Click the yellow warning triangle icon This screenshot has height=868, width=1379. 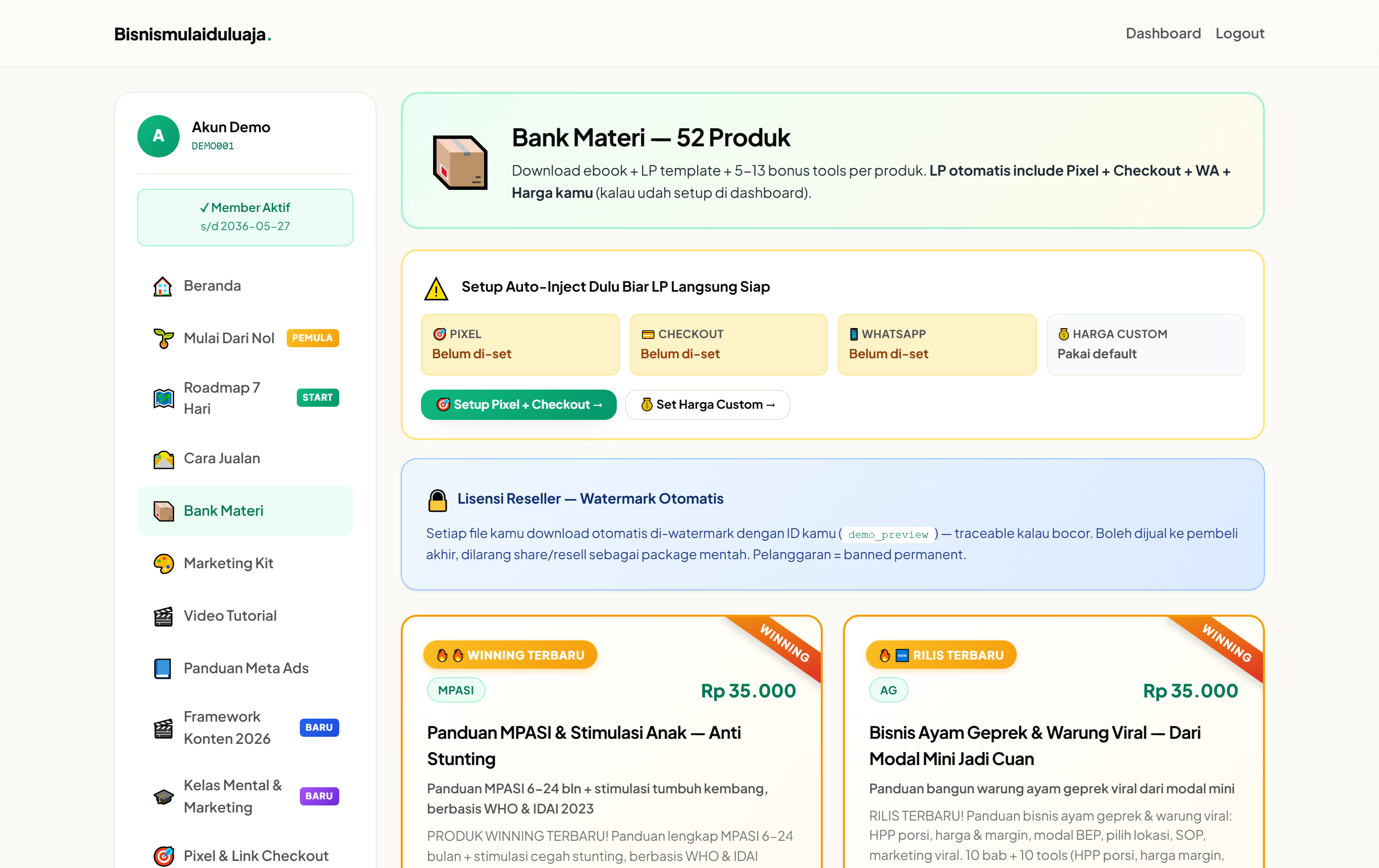click(436, 288)
